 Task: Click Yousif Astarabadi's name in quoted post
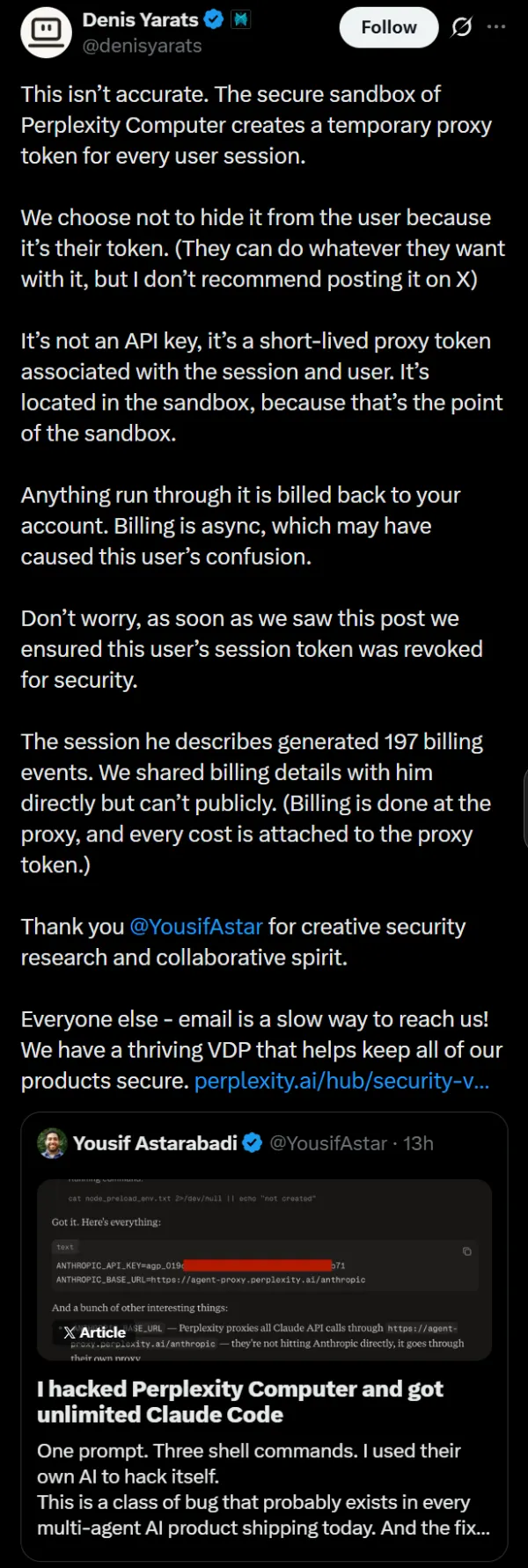click(x=155, y=1143)
